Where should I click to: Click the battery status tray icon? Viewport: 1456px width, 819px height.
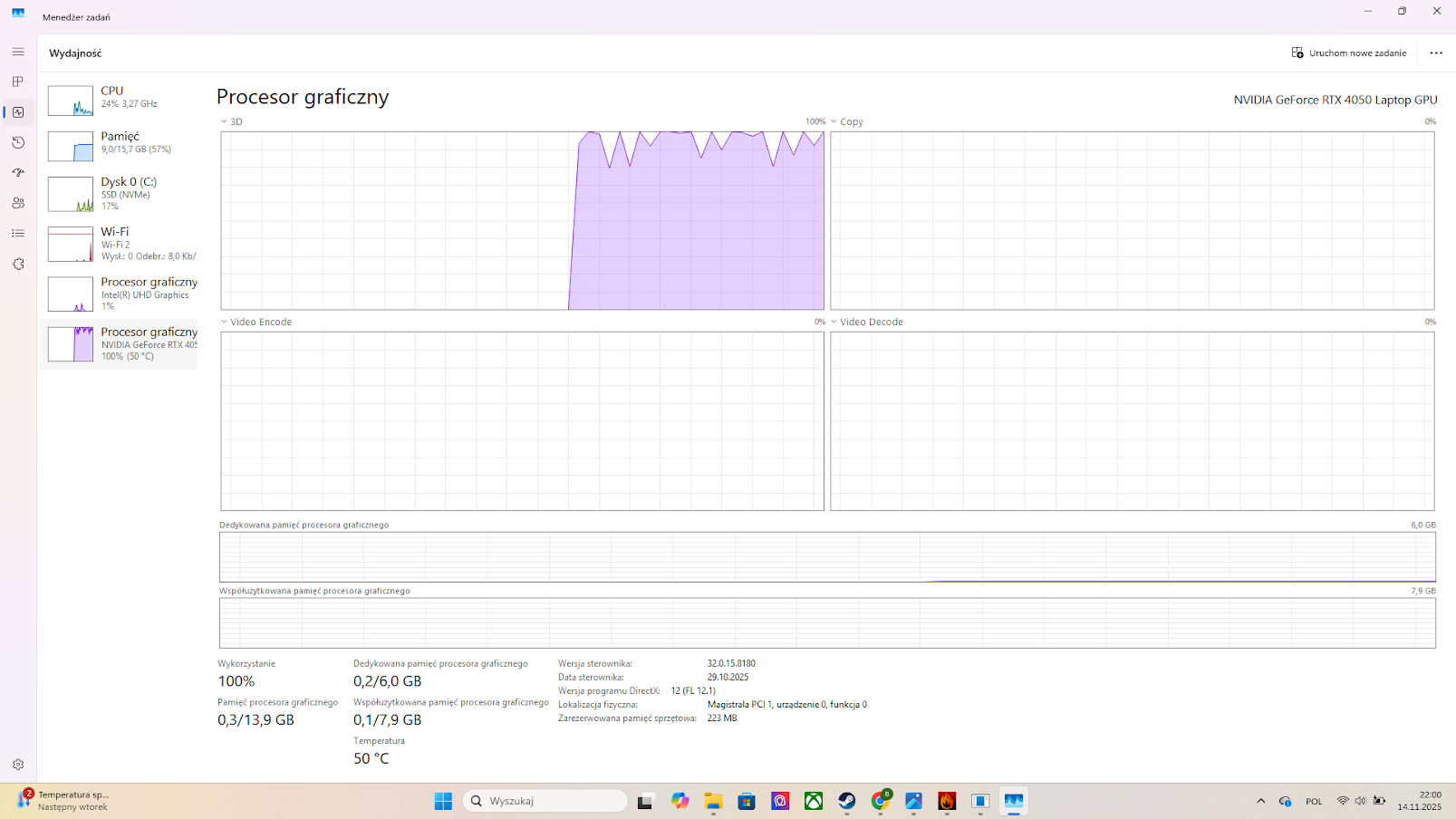[1379, 801]
